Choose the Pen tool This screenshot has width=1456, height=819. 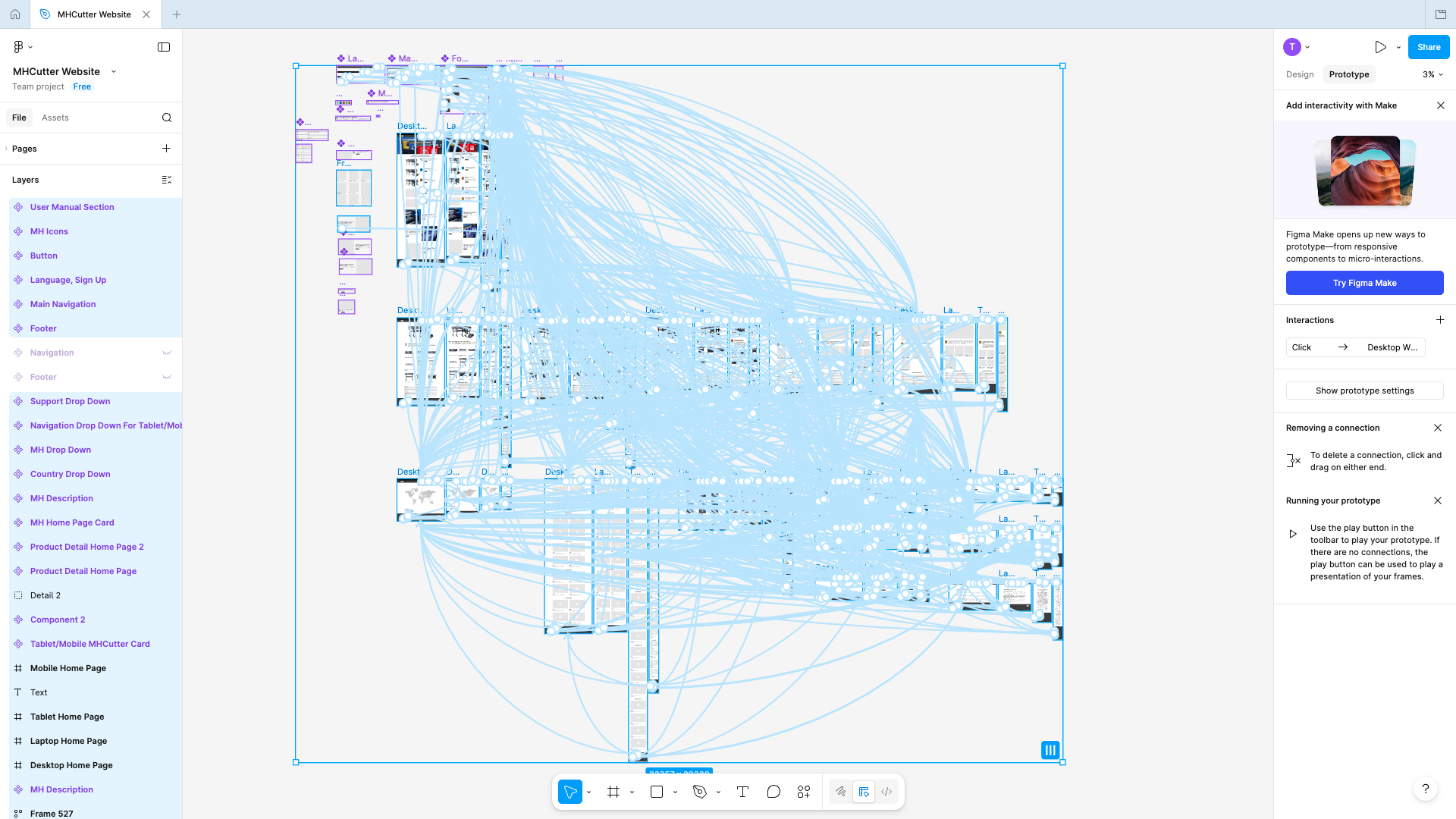699,791
